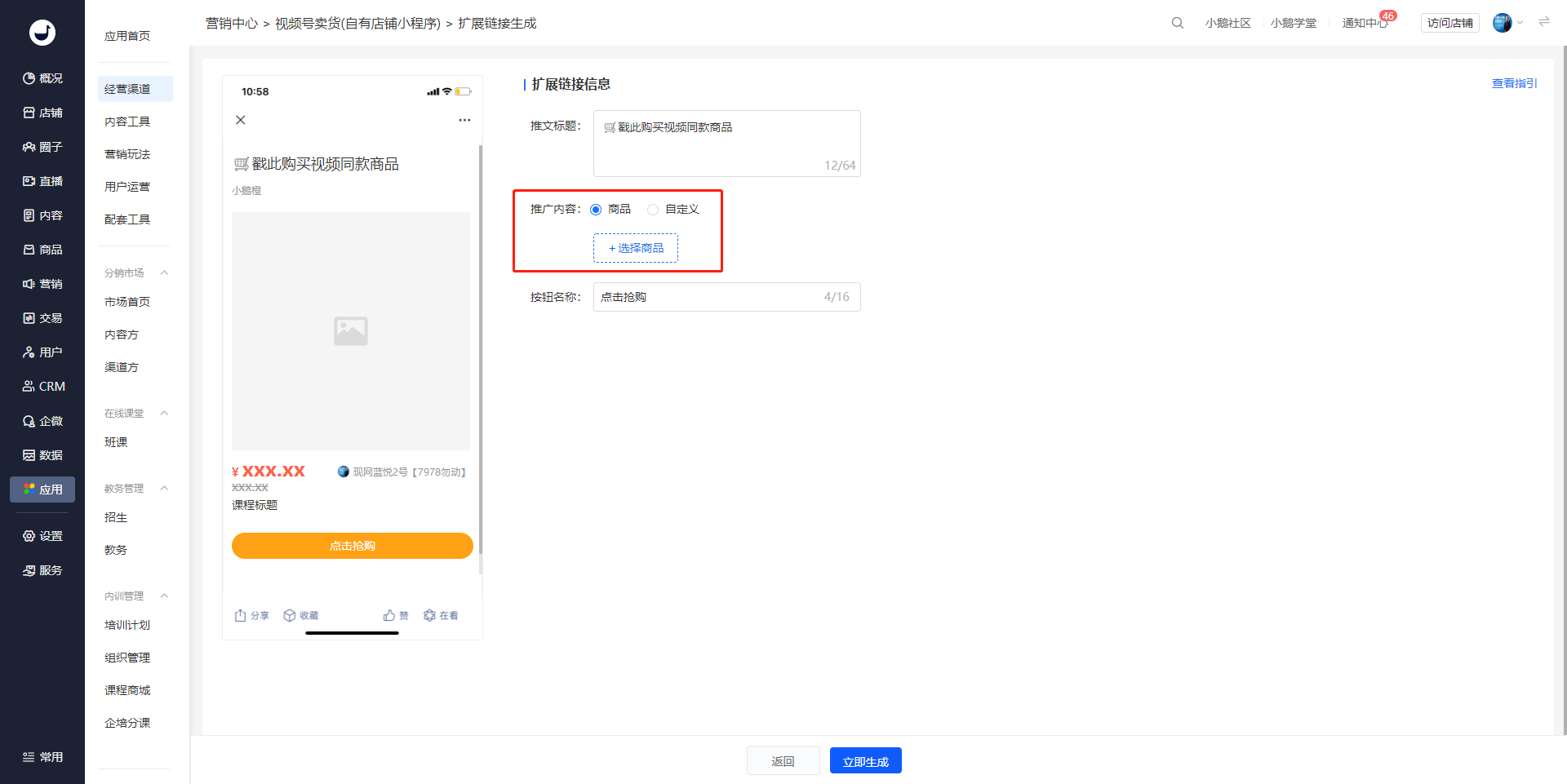Screen dimensions: 1567x784
Task: Click the X close icon in phone preview
Action: tap(241, 120)
